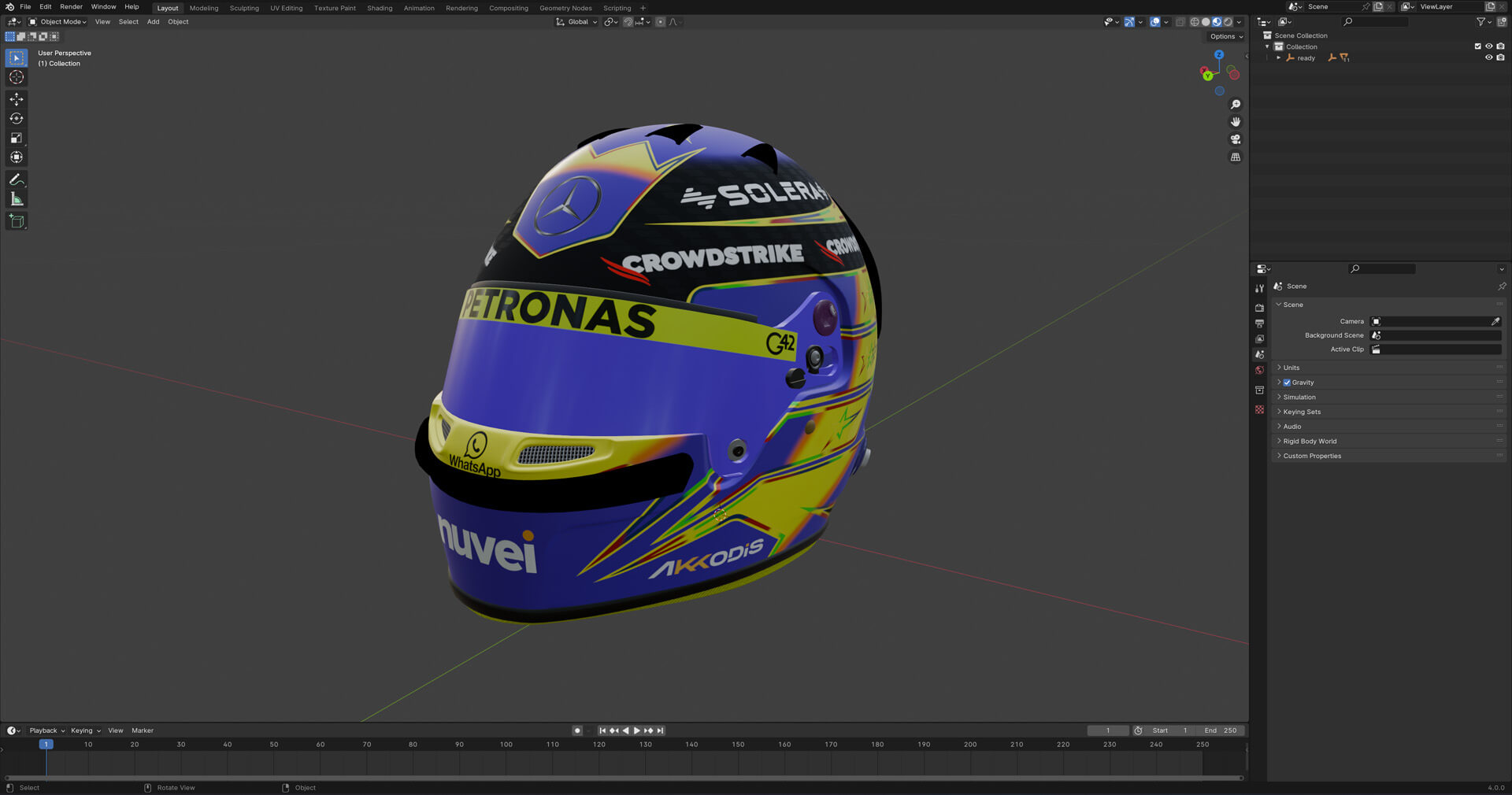Select the Move tool
This screenshot has width=1512, height=795.
(17, 99)
